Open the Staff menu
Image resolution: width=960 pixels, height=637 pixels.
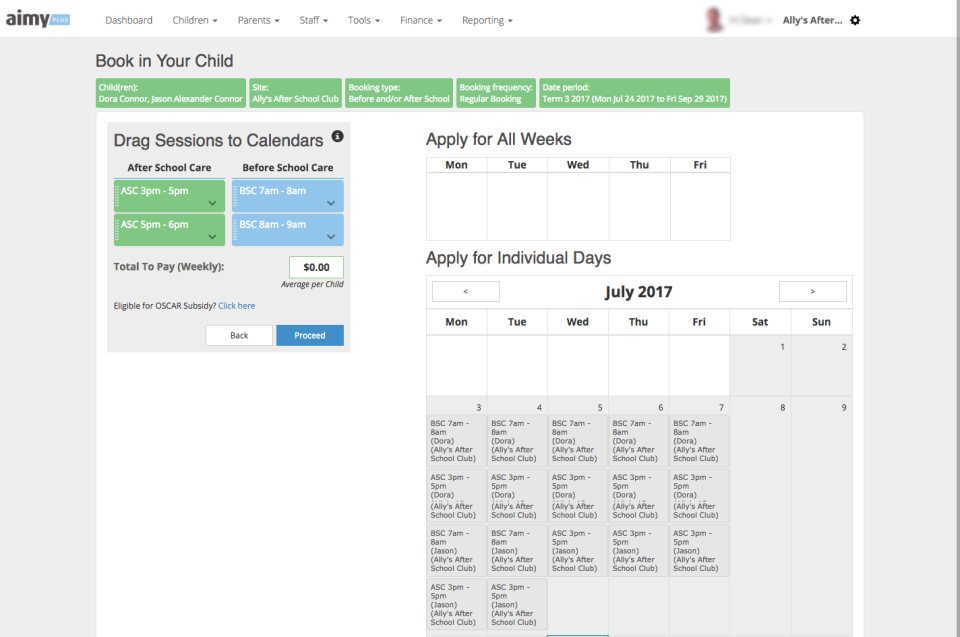tap(313, 19)
